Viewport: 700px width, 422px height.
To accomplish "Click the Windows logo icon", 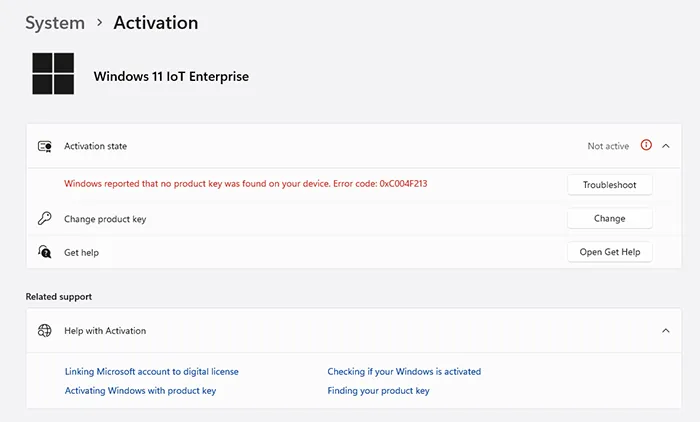I will point(53,74).
